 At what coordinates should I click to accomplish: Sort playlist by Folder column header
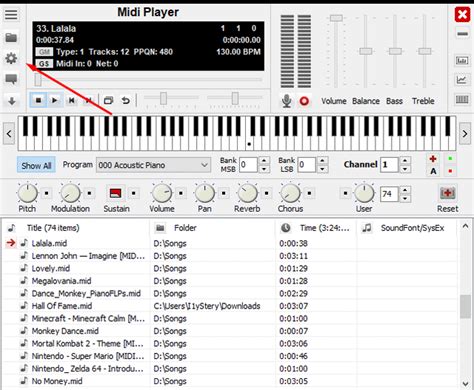click(x=213, y=228)
